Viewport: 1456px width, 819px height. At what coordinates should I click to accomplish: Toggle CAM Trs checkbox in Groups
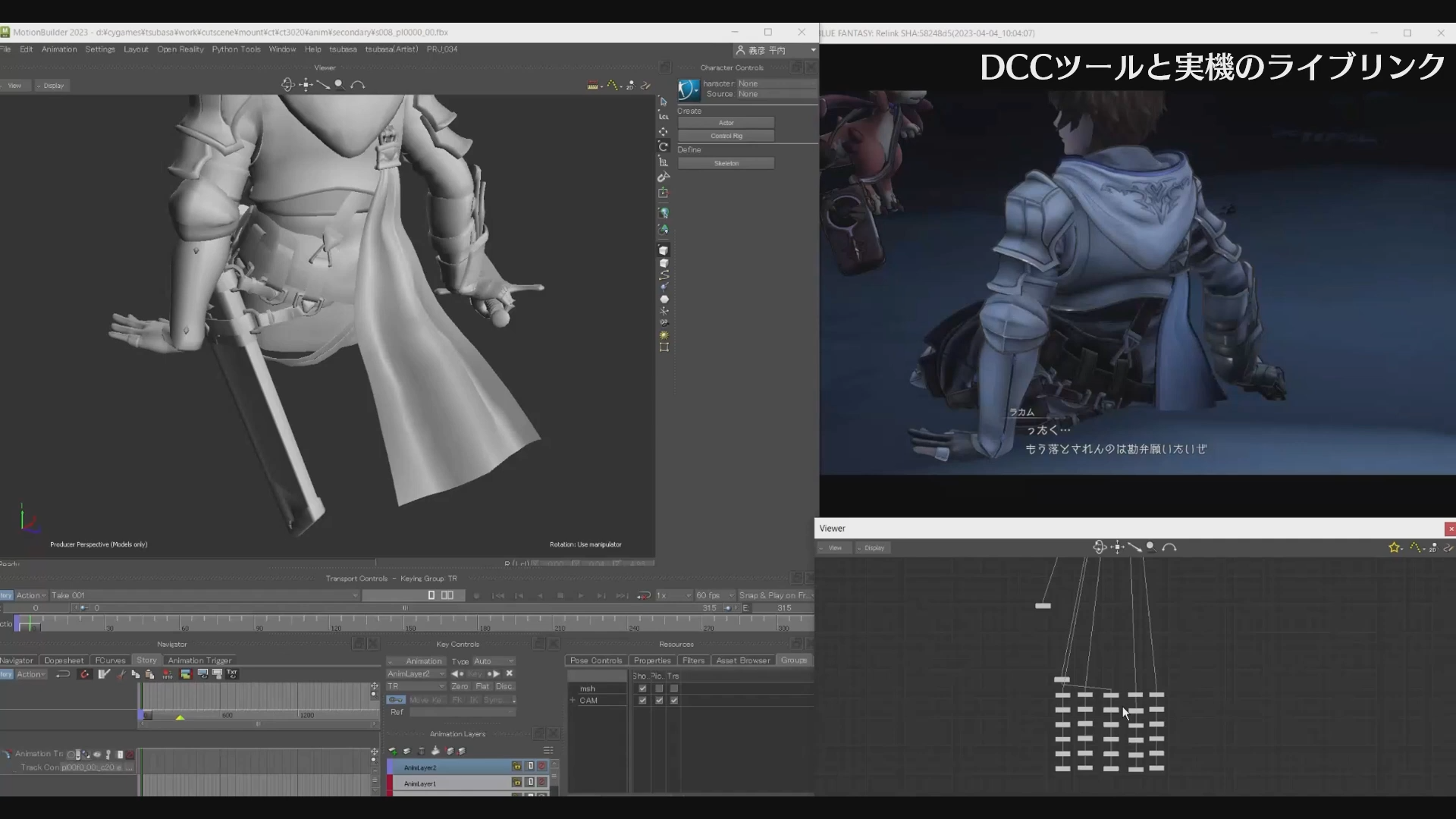pyautogui.click(x=674, y=701)
